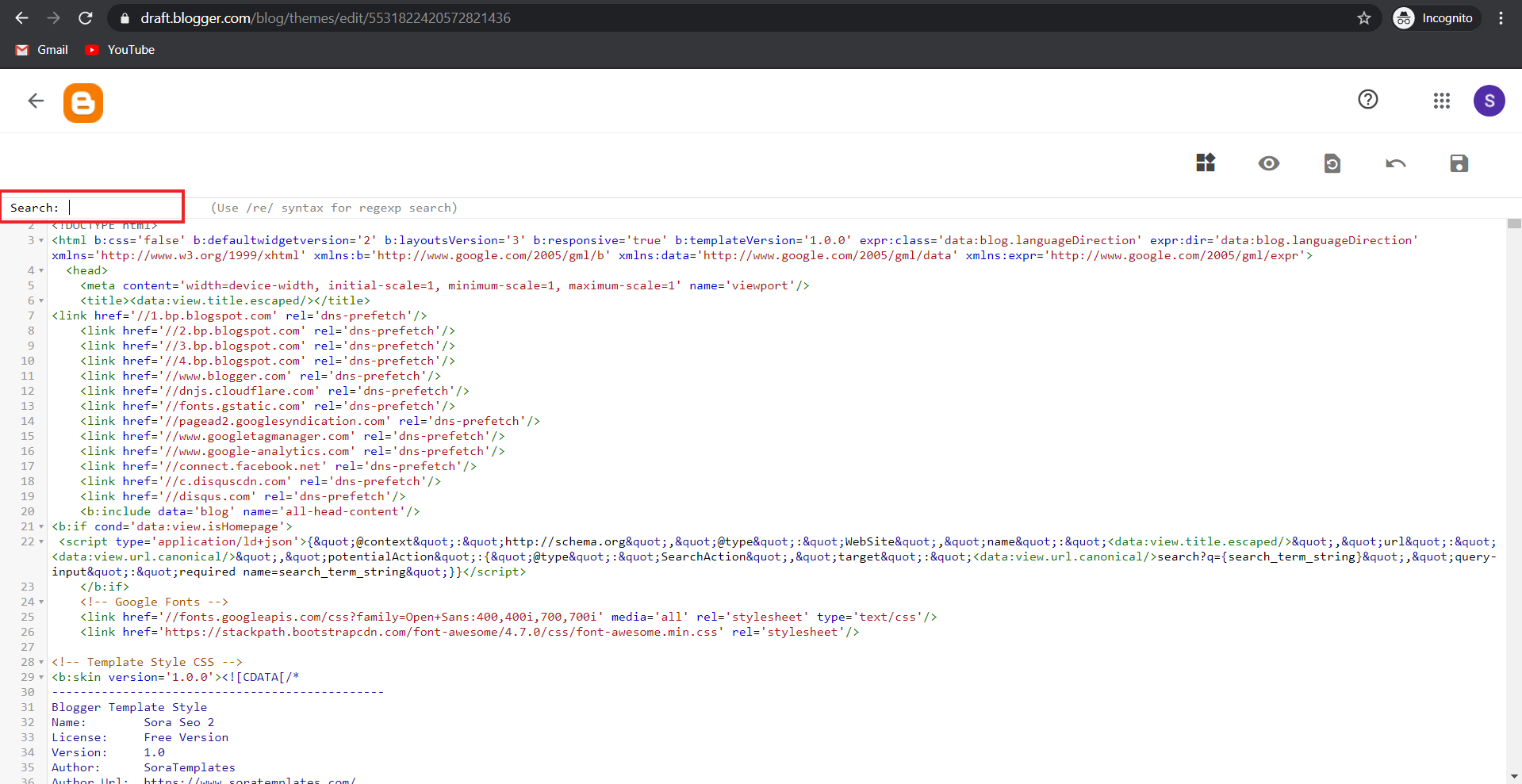Click the 'Blogger Template Style' line
Image resolution: width=1522 pixels, height=784 pixels.
pos(129,707)
